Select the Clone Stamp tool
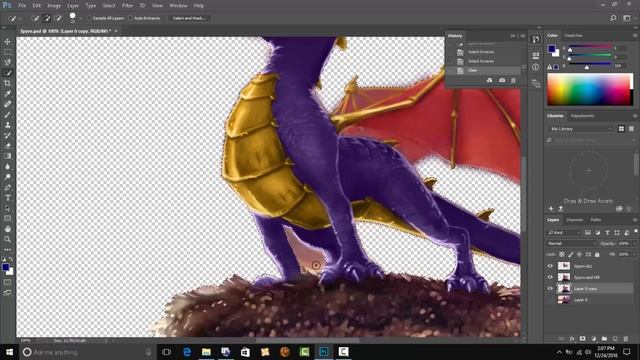The image size is (640, 360). coord(7,125)
